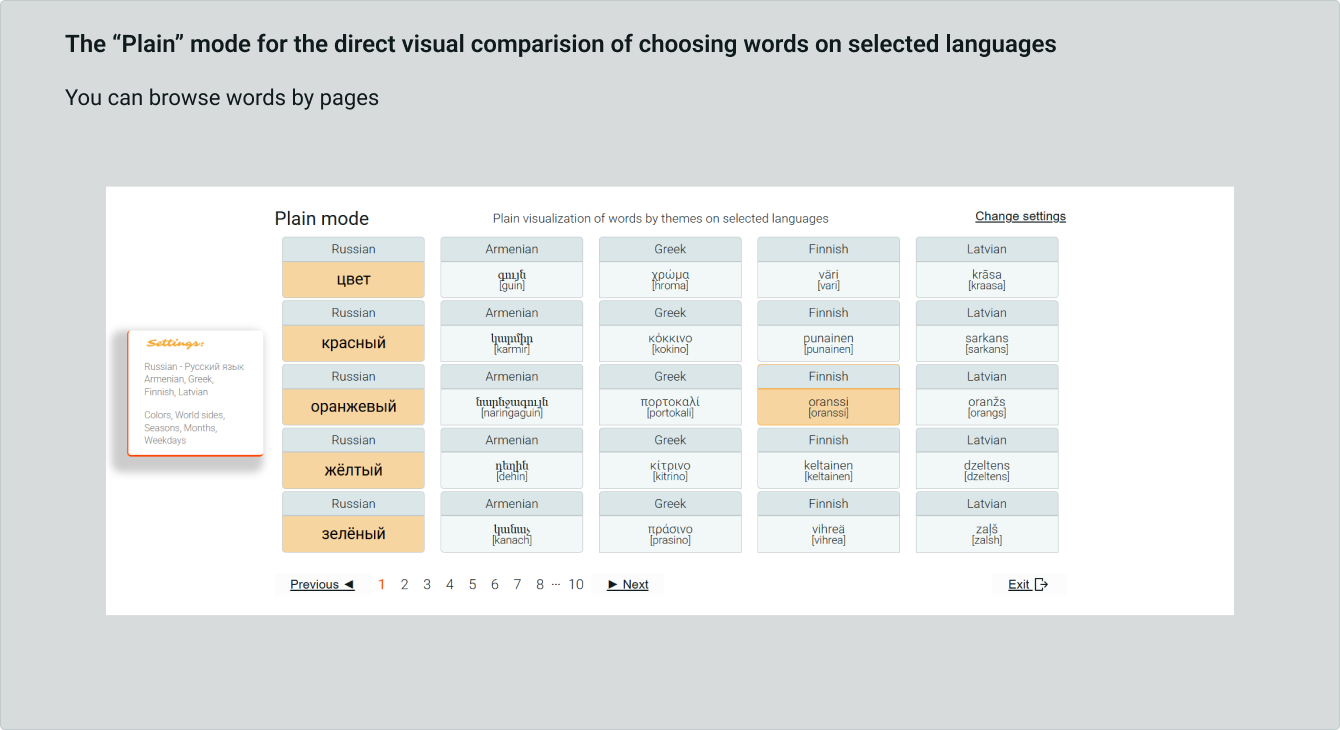Select the Russian word оранжевый

353,407
